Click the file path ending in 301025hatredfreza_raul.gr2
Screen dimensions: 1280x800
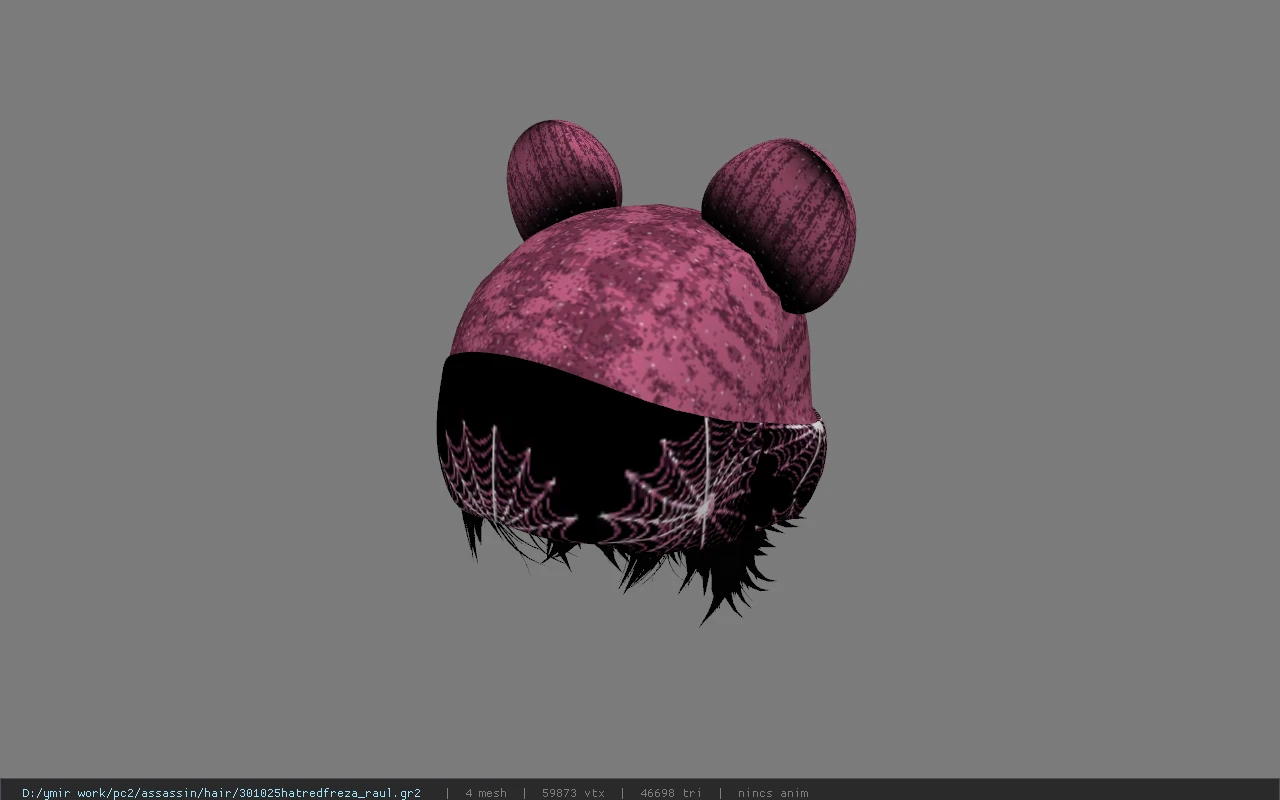[x=221, y=793]
